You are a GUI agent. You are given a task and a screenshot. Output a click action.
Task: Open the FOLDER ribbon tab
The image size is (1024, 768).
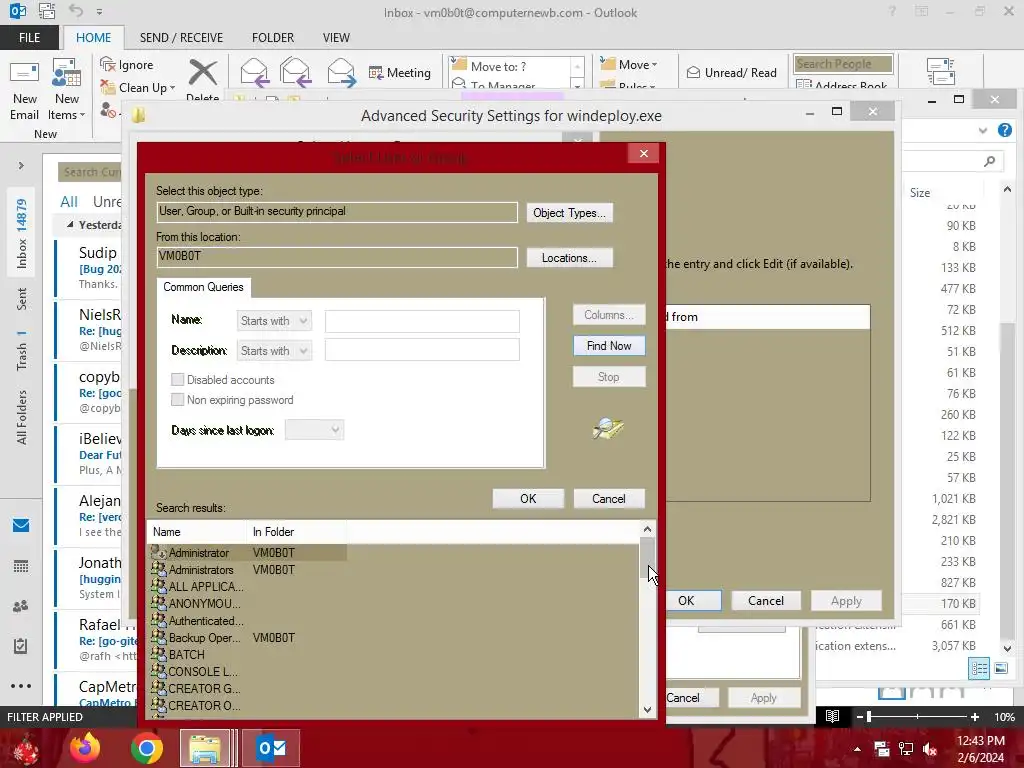pyautogui.click(x=273, y=37)
